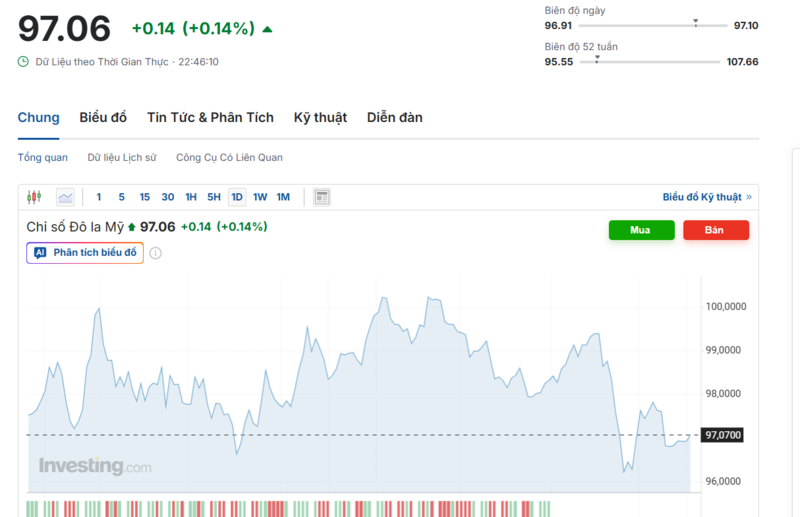Open the chart layout/news panel icon
The height and width of the screenshot is (517, 800).
(321, 197)
